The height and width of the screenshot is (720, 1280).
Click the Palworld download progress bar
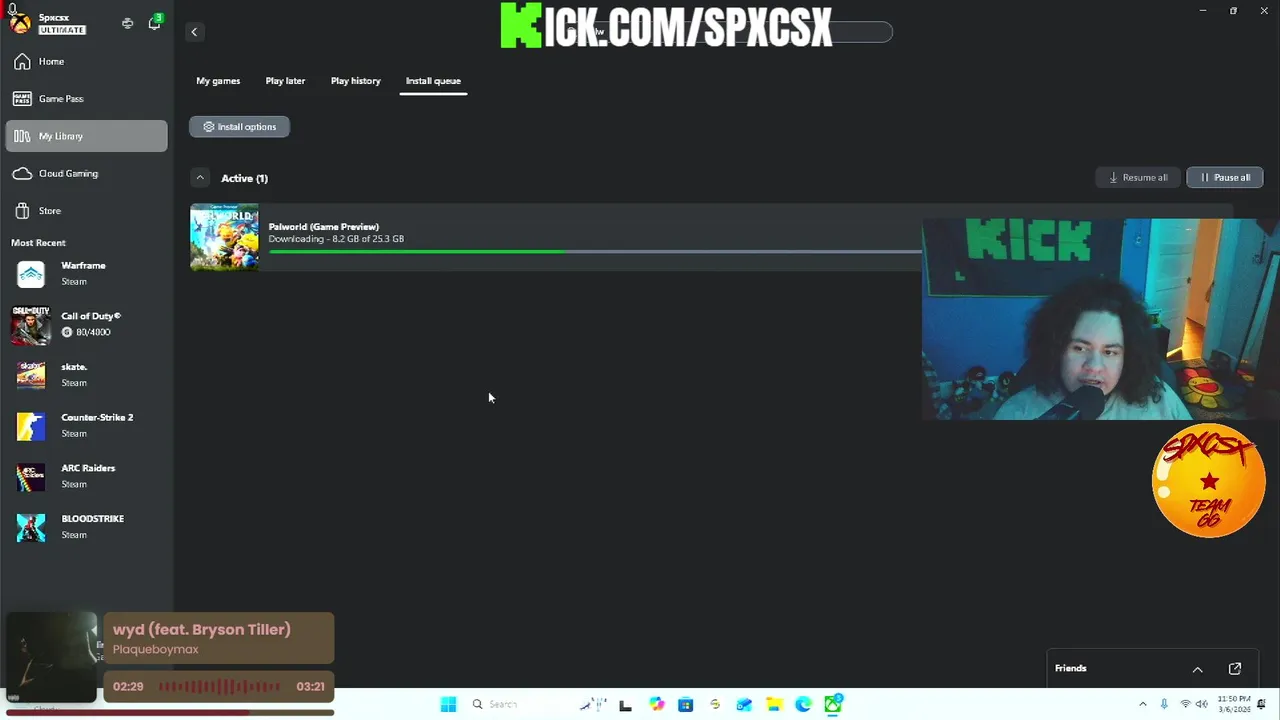(x=594, y=251)
